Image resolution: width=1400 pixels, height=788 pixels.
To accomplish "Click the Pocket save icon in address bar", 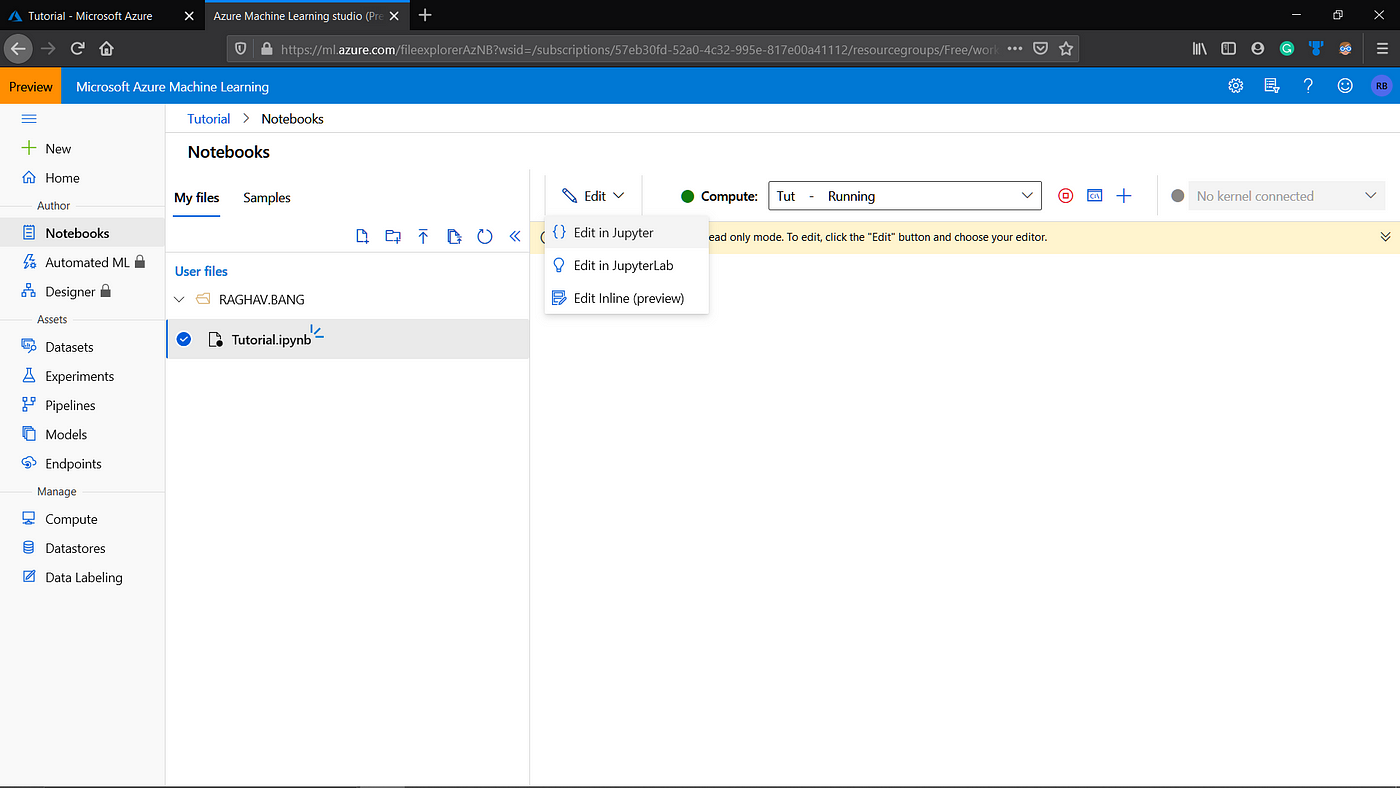I will [1040, 48].
